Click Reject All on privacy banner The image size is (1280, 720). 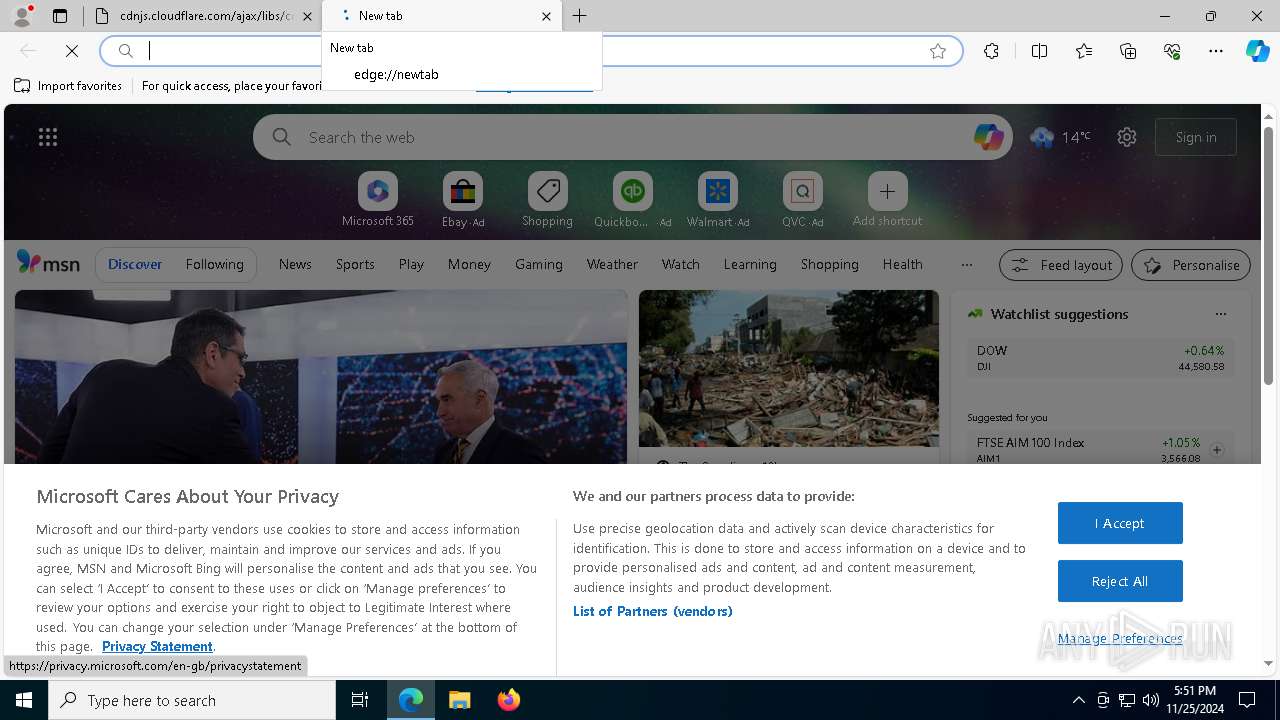[x=1120, y=581]
